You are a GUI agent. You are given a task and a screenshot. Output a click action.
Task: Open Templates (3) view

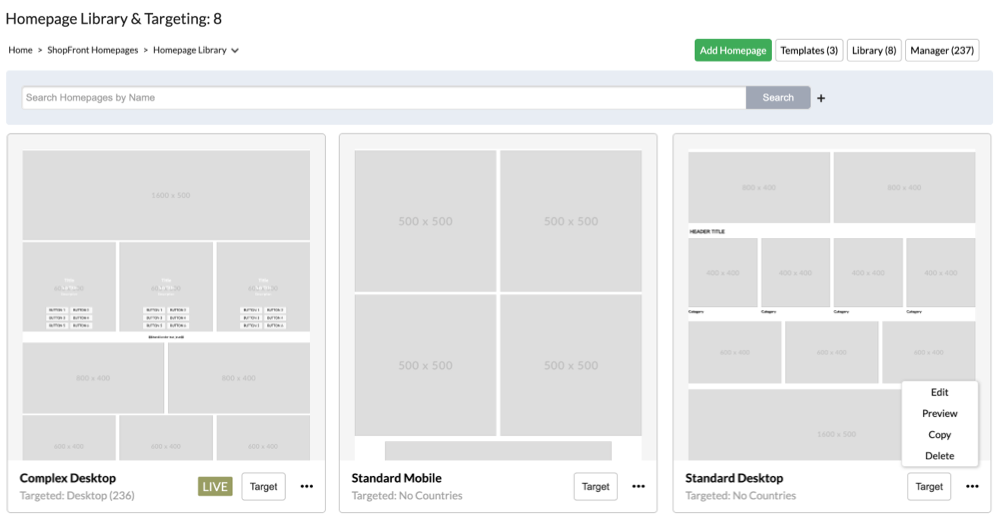click(x=809, y=50)
